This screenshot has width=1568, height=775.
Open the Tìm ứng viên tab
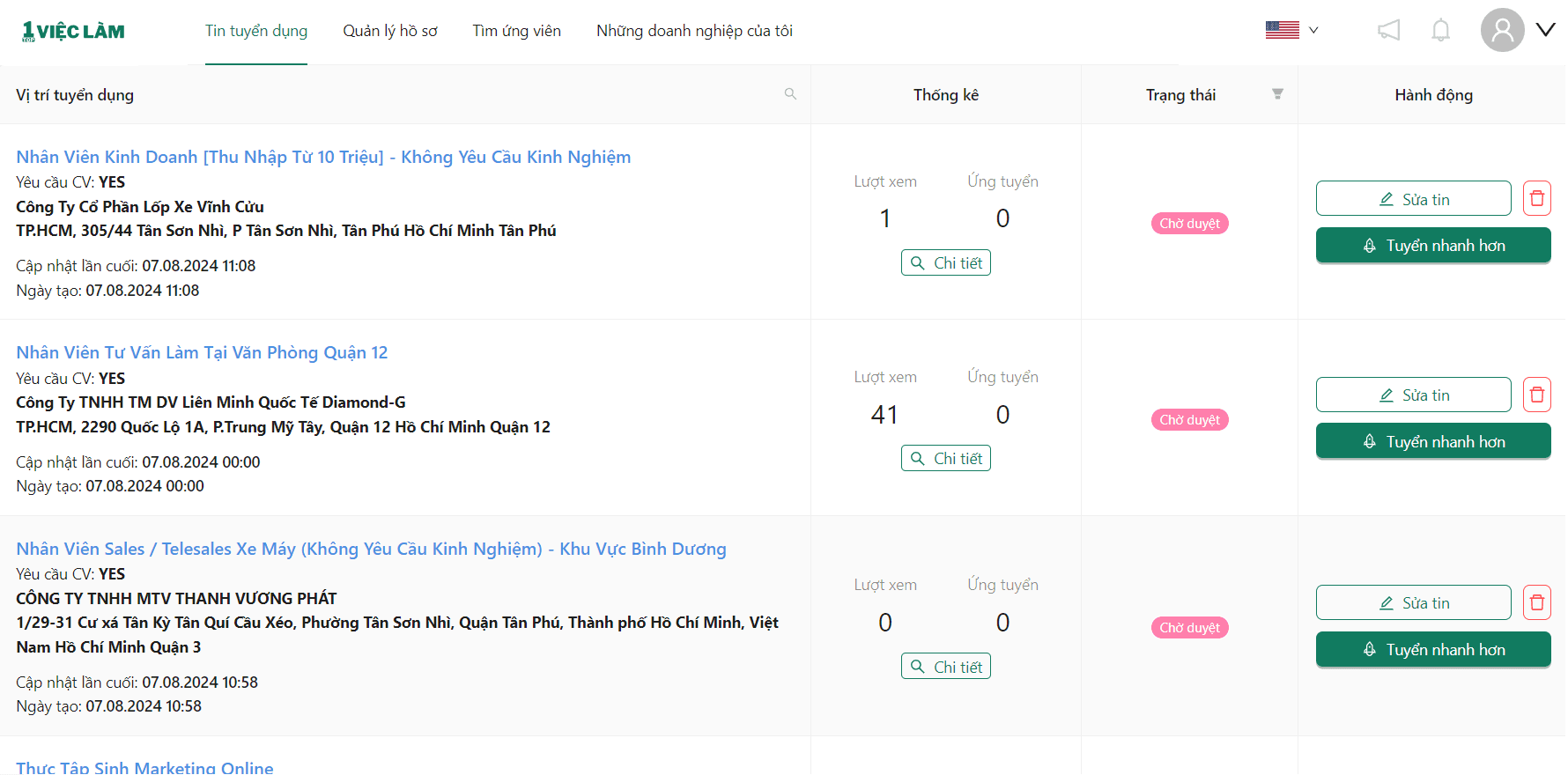pyautogui.click(x=516, y=31)
